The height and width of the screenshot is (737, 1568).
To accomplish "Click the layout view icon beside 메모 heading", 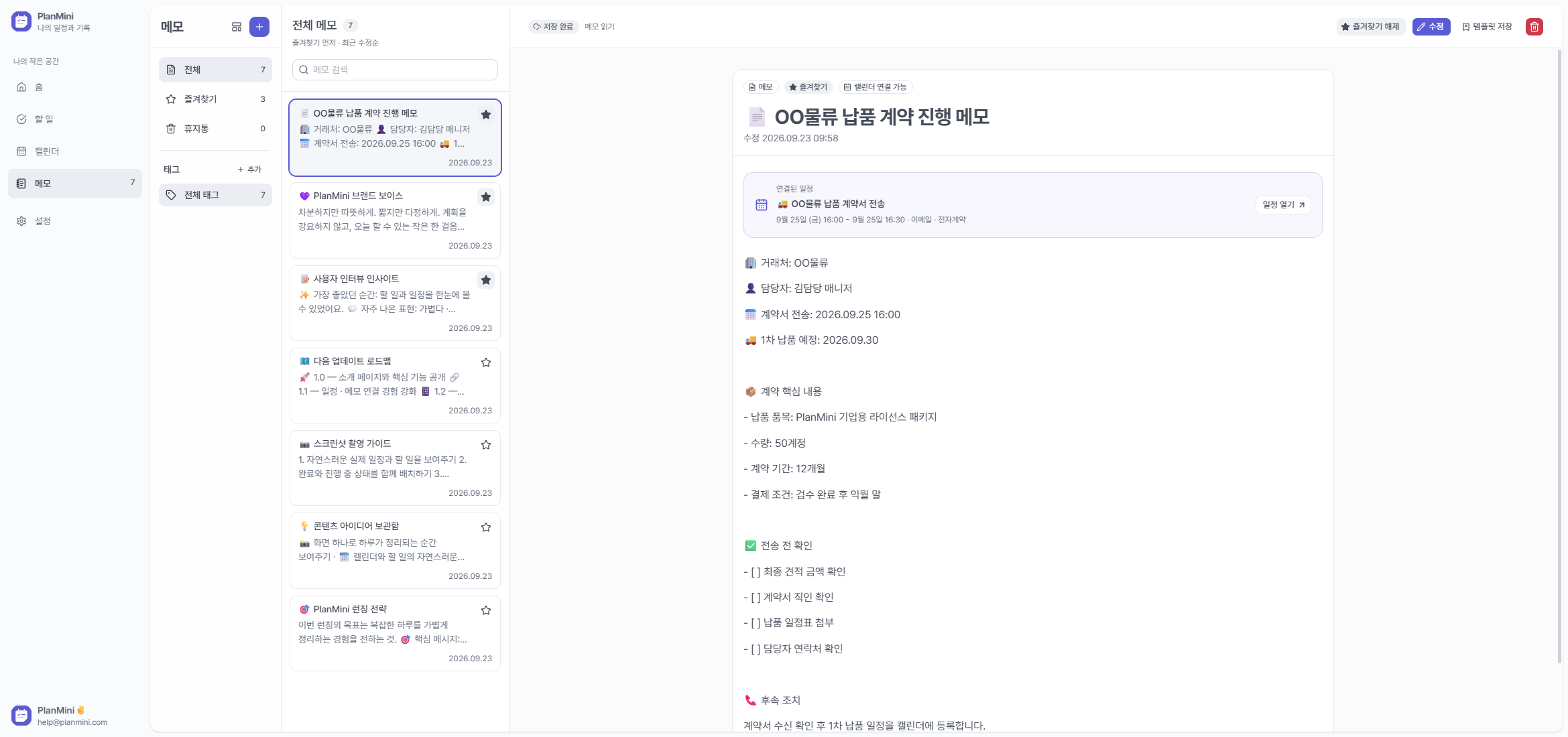I will tap(237, 27).
